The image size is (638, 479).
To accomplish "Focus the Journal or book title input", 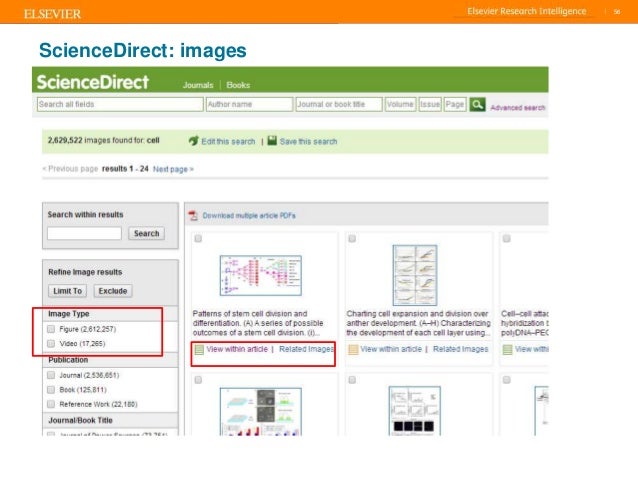I will point(339,104).
